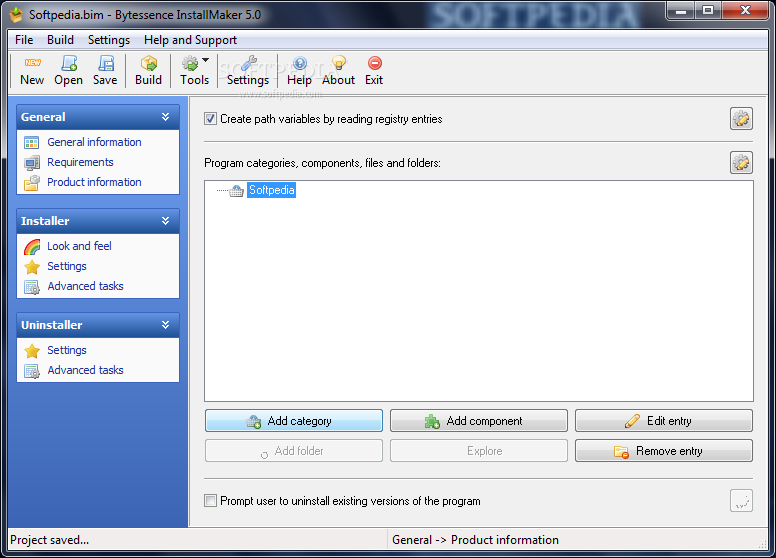Click the Look and feel rainbow icon
The width and height of the screenshot is (776, 558).
[x=32, y=247]
